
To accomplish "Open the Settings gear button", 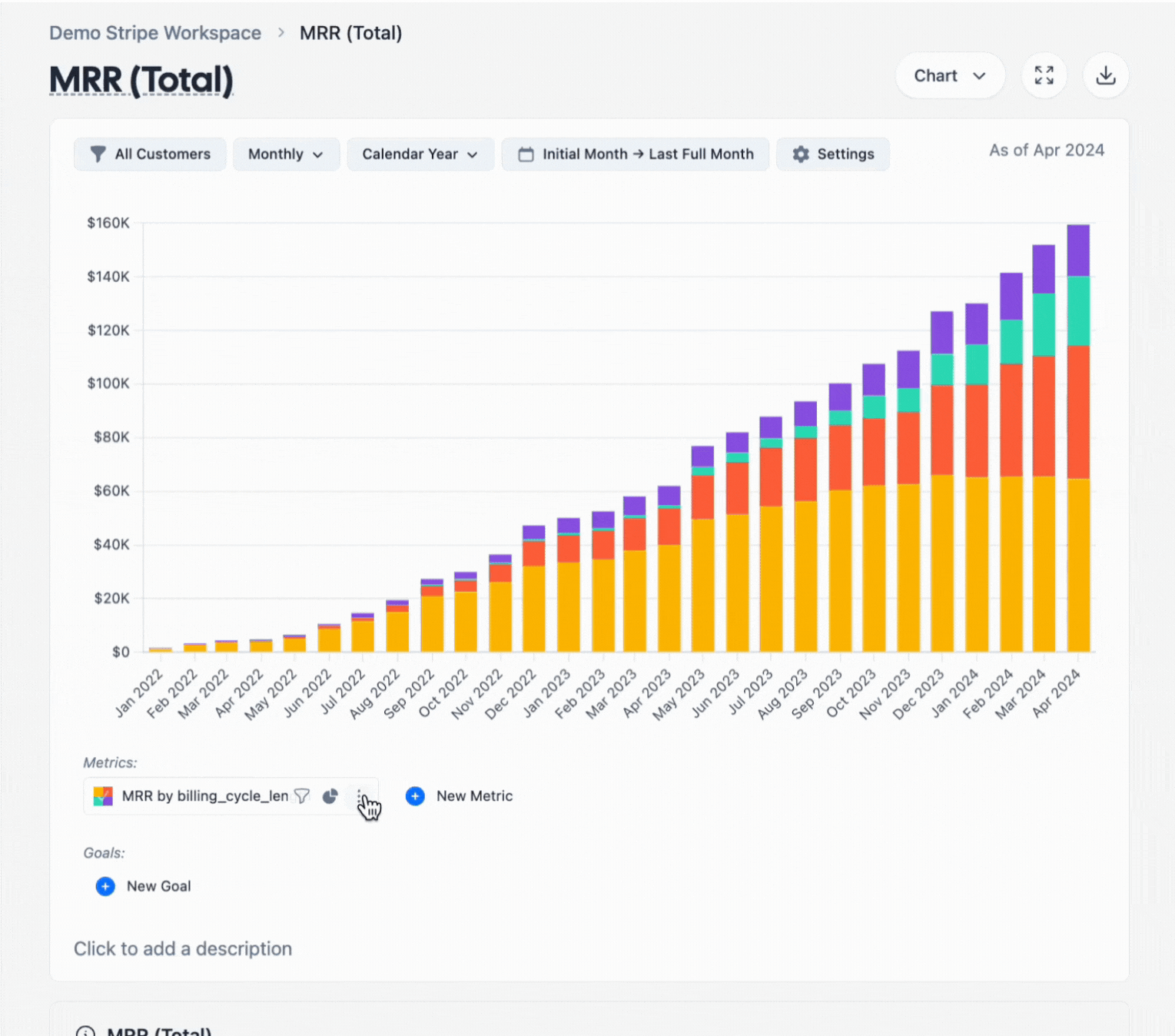I will pos(833,154).
